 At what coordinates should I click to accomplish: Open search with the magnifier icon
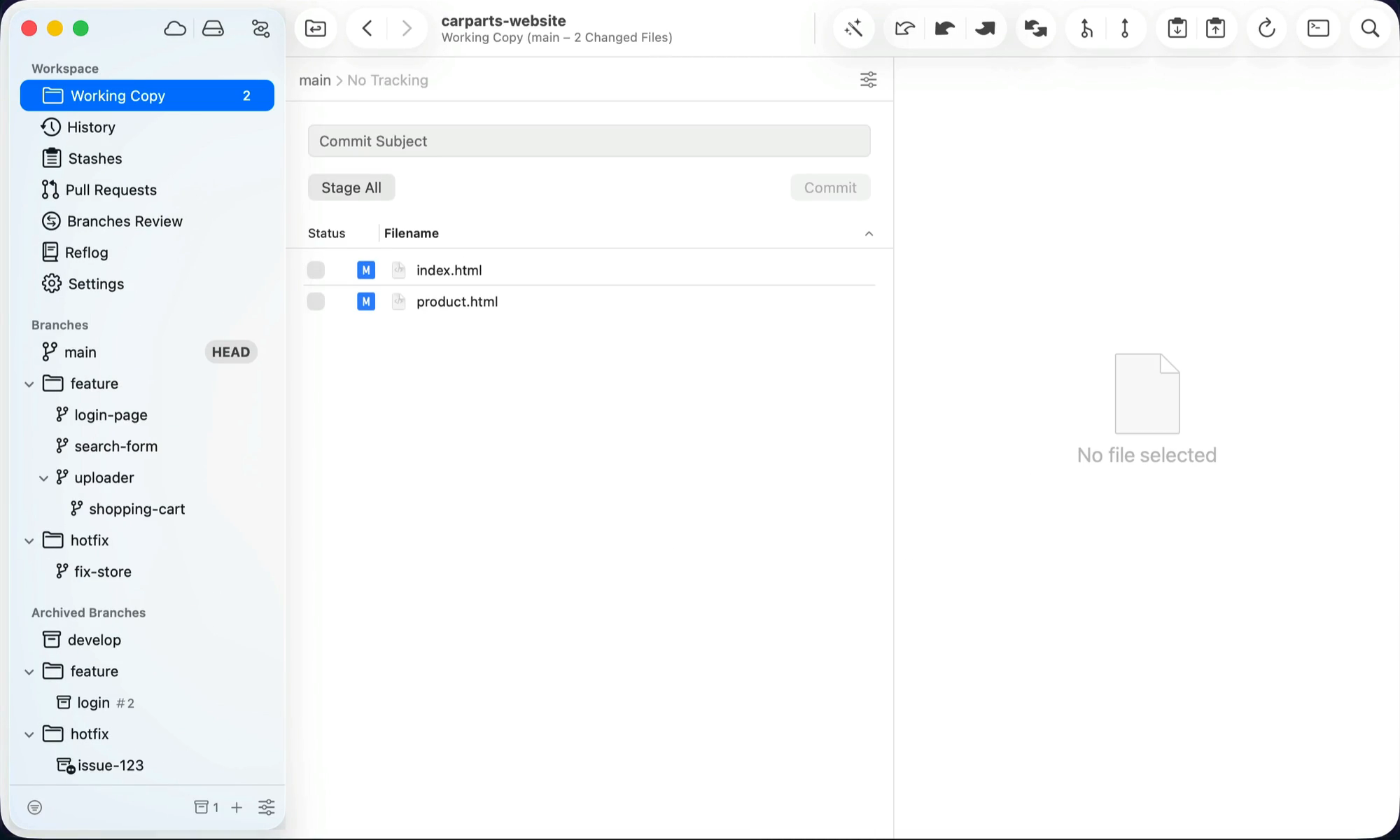coord(1370,28)
